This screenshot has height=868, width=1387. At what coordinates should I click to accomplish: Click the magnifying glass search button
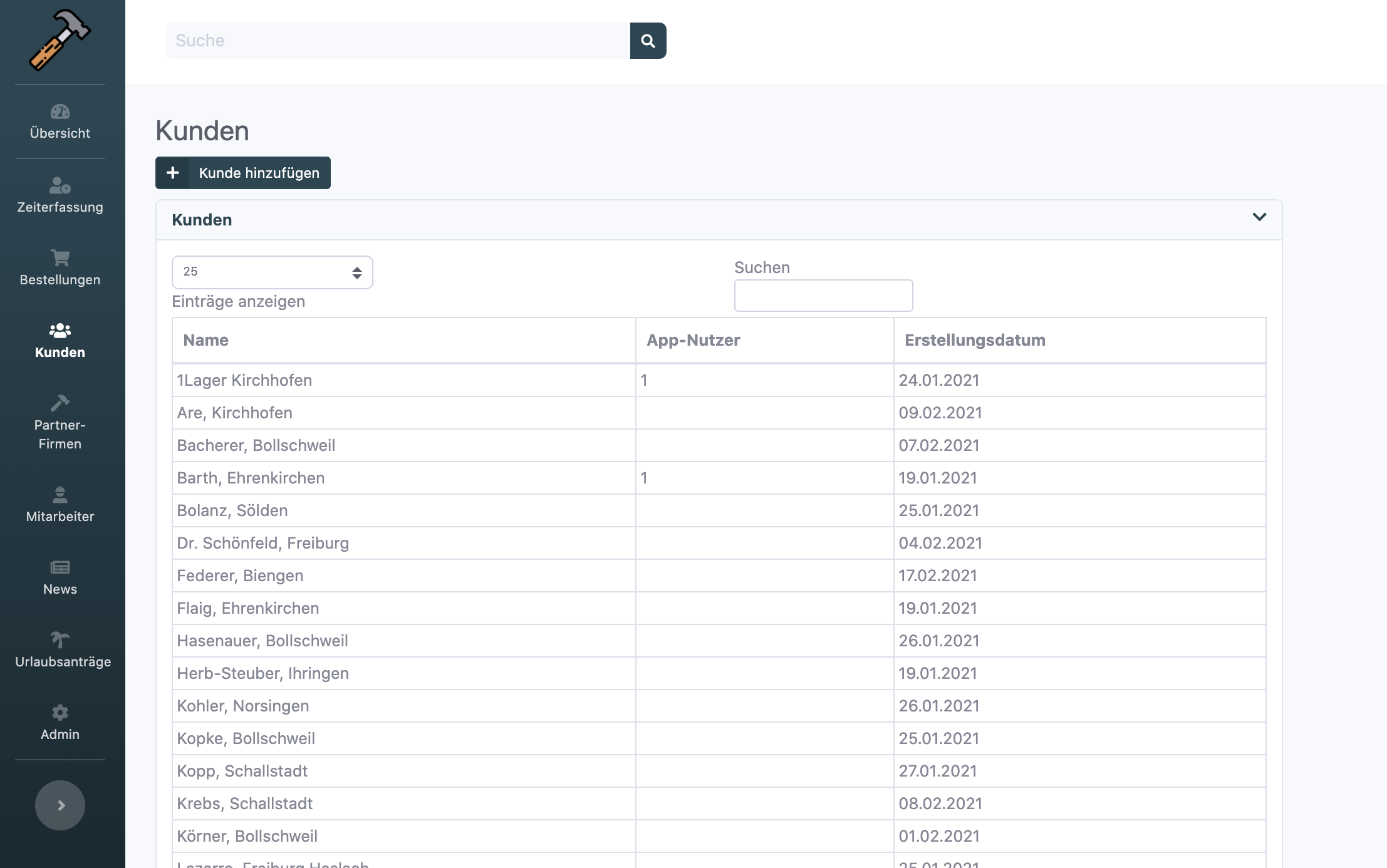coord(648,41)
